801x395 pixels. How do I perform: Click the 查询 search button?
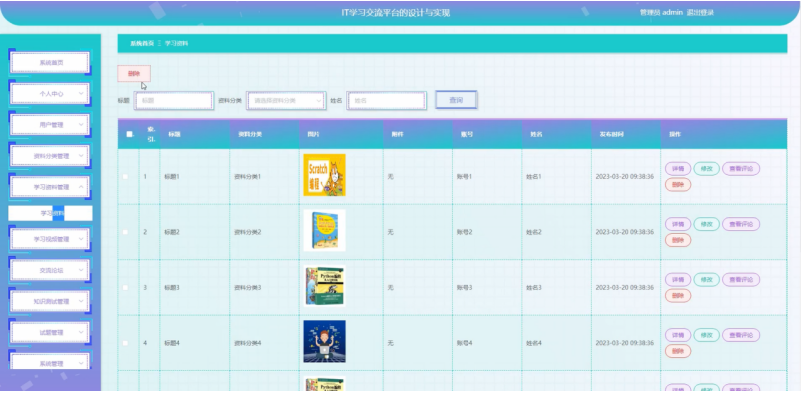456,100
